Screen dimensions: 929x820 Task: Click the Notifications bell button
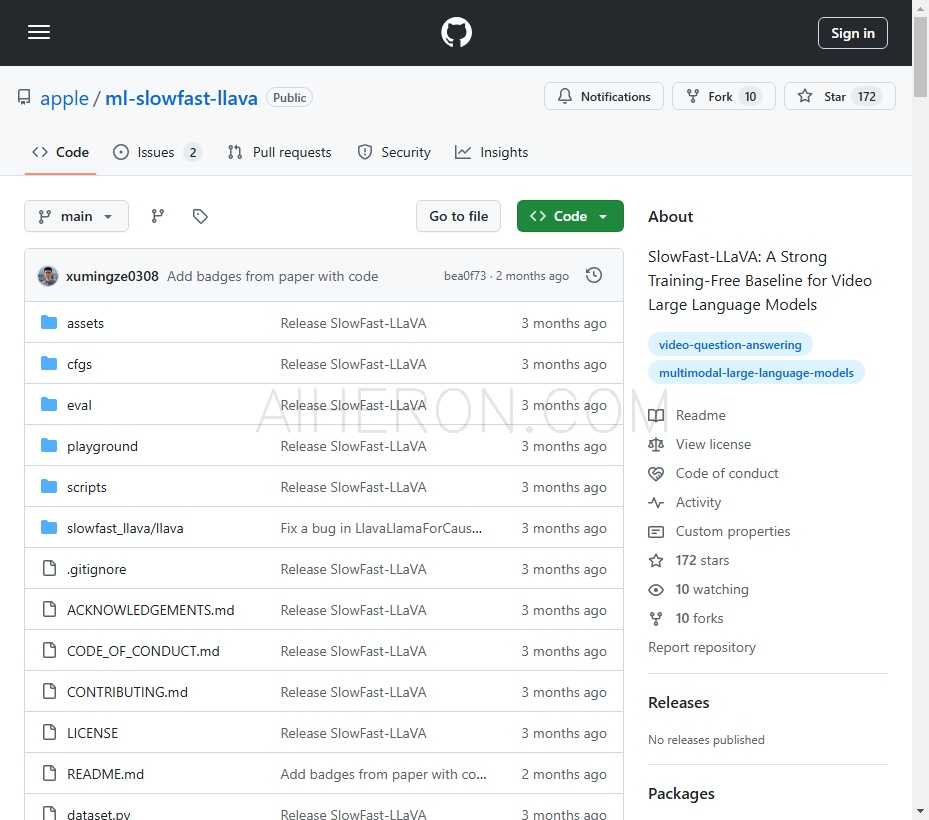click(x=604, y=96)
